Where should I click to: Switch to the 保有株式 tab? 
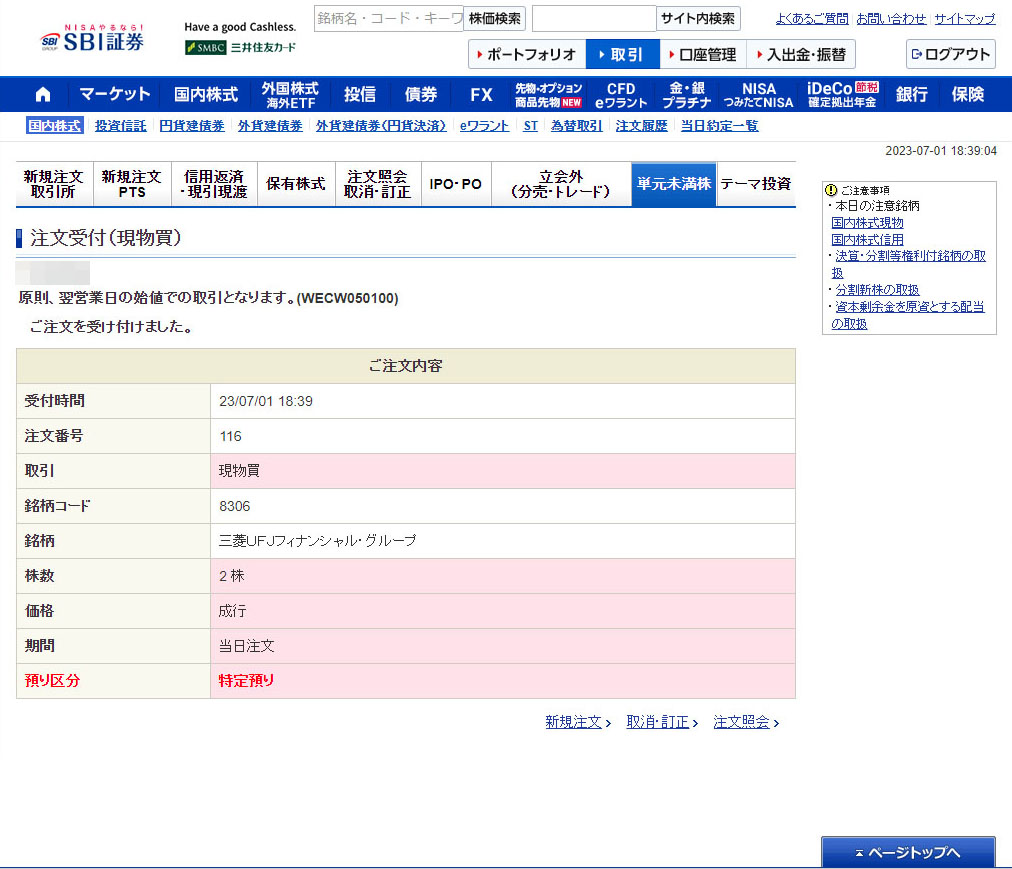tap(295, 184)
